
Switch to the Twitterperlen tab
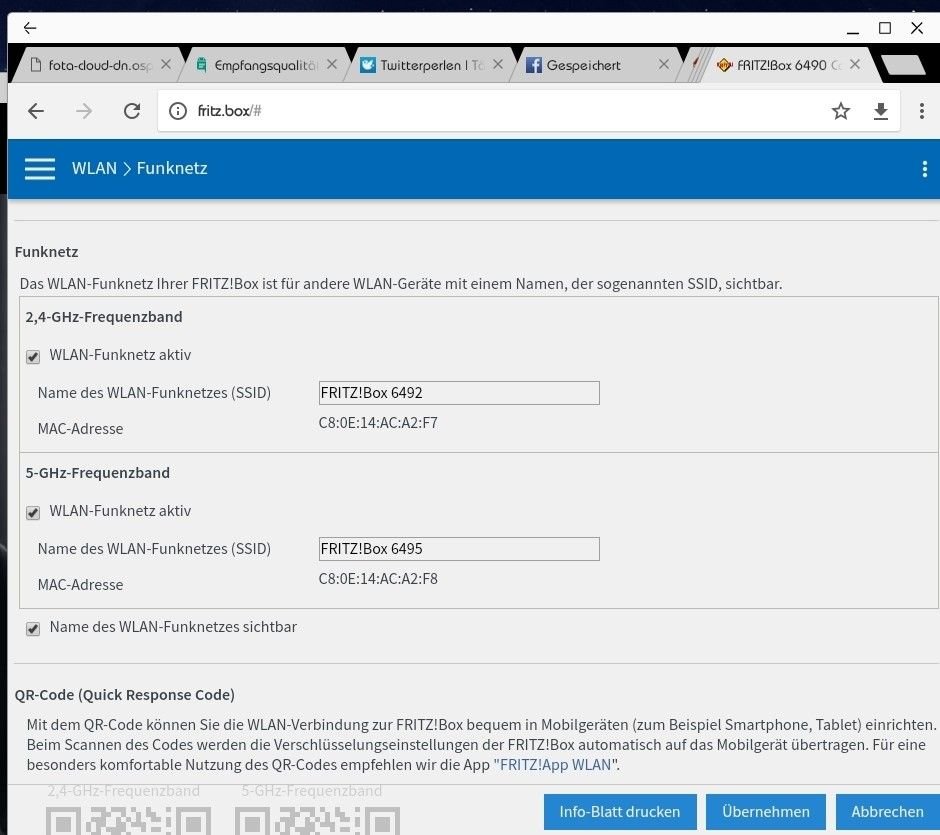(x=429, y=65)
